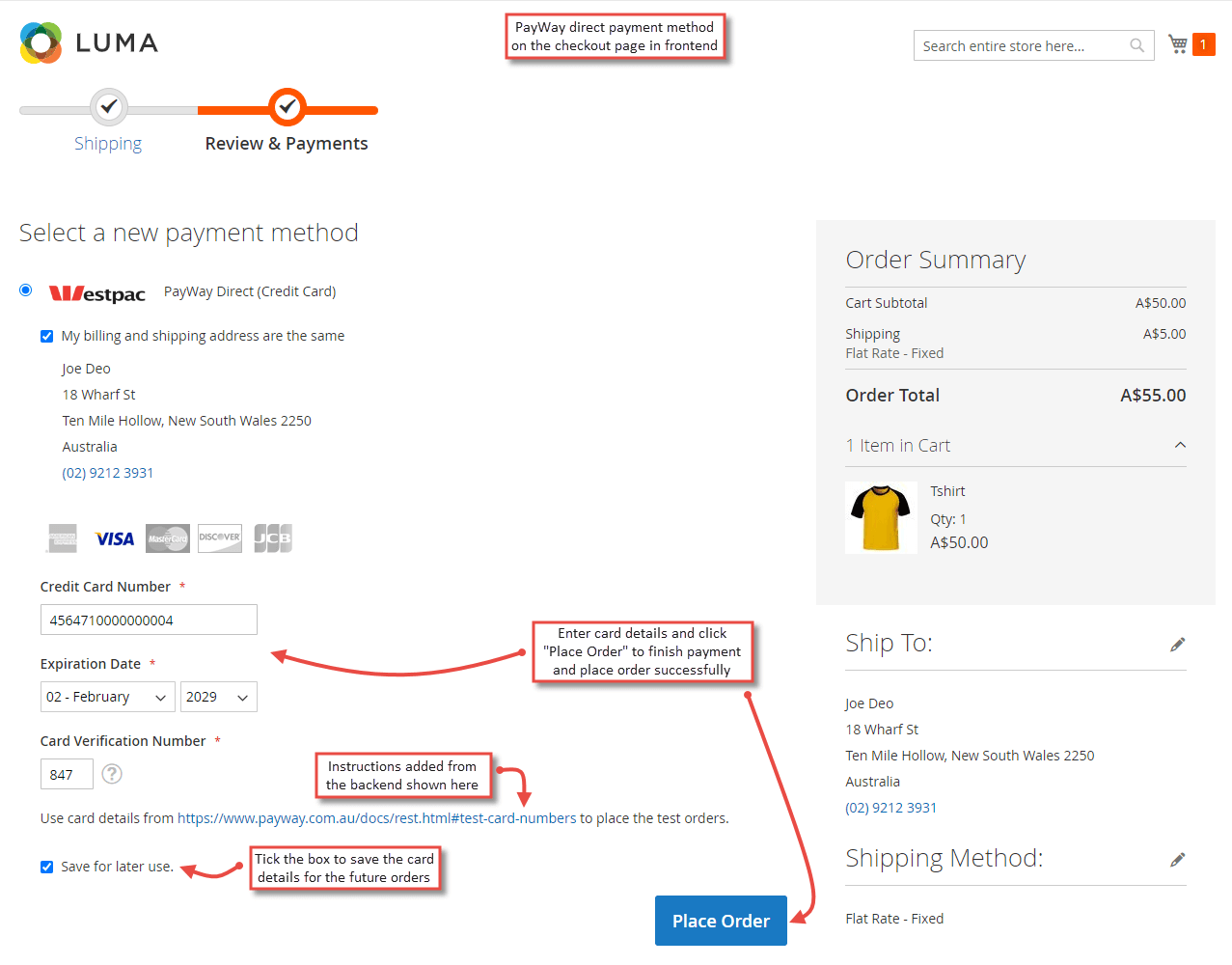Open the shopping cart icon

pyautogui.click(x=1177, y=44)
